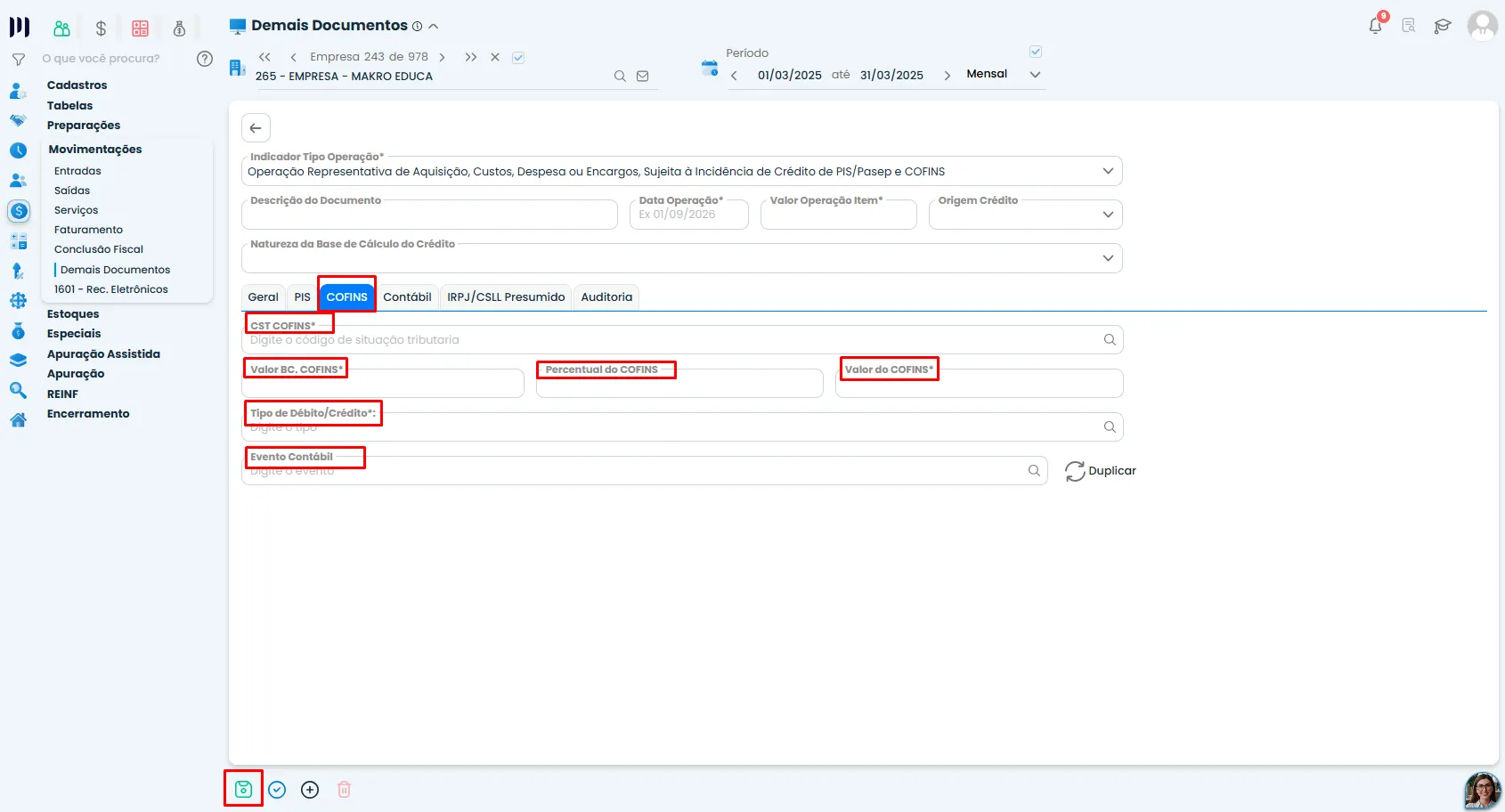Screen dimensions: 1505x812
Task: Open the Auditoria tab
Action: click(x=606, y=297)
